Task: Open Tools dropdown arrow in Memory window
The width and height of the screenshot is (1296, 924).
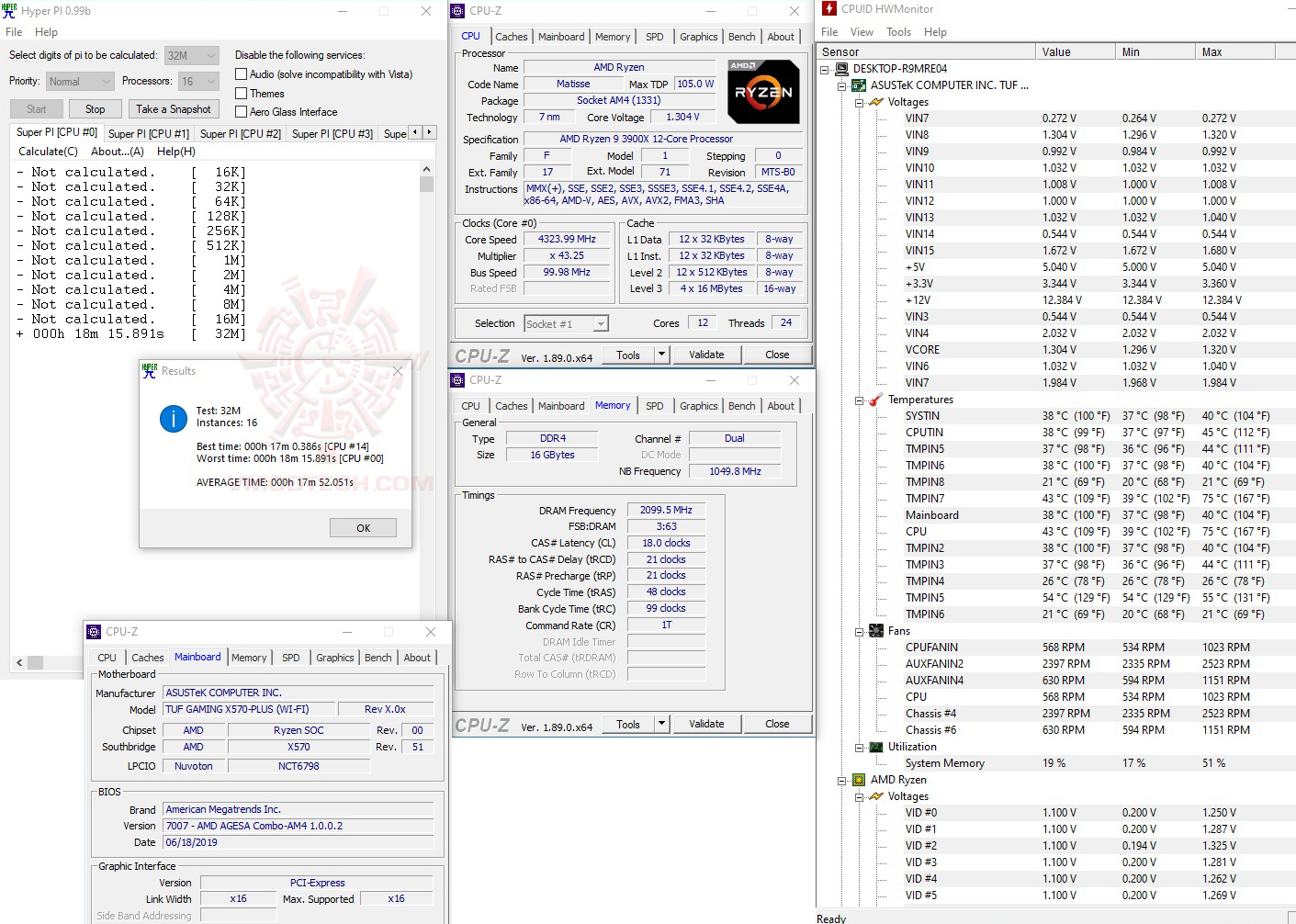Action: pyautogui.click(x=661, y=724)
